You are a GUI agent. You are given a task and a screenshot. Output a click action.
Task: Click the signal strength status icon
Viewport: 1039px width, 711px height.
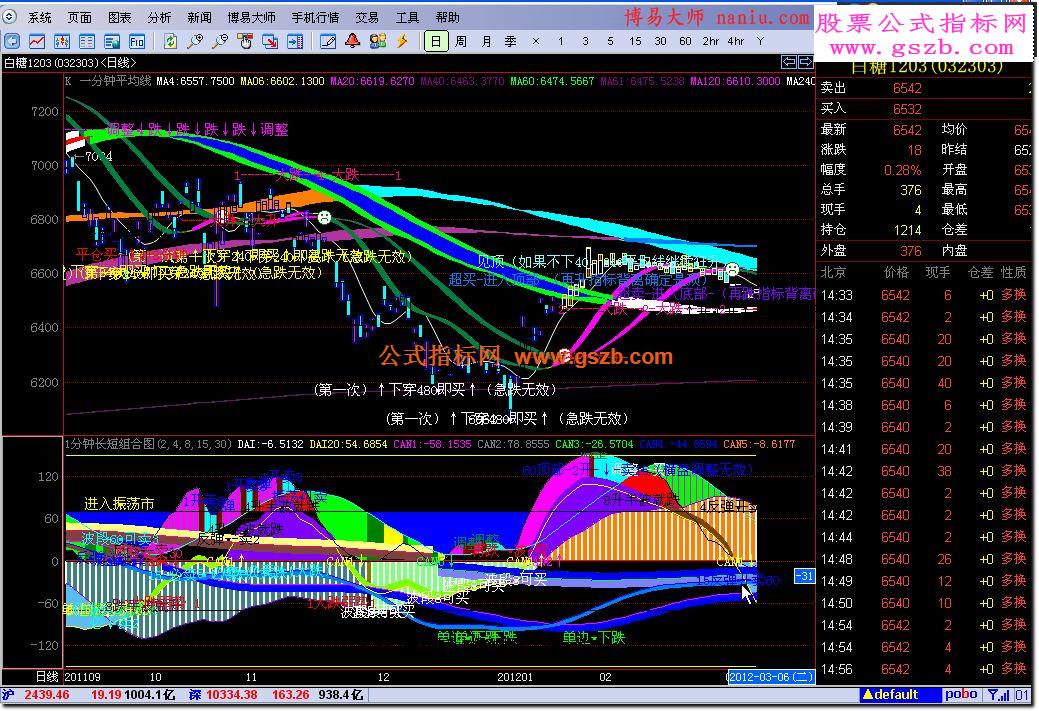click(998, 695)
